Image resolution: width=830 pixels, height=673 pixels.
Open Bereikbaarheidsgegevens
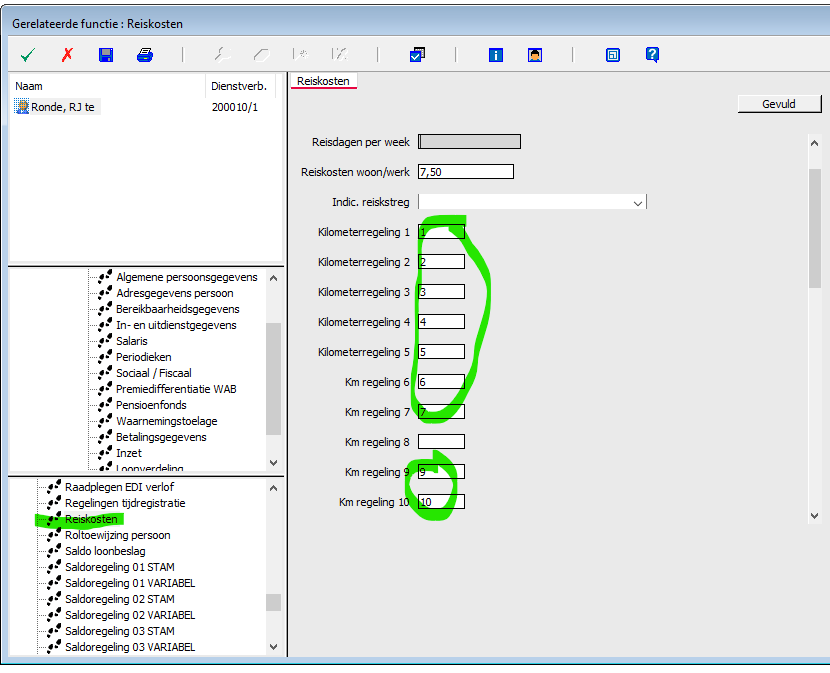tap(177, 309)
